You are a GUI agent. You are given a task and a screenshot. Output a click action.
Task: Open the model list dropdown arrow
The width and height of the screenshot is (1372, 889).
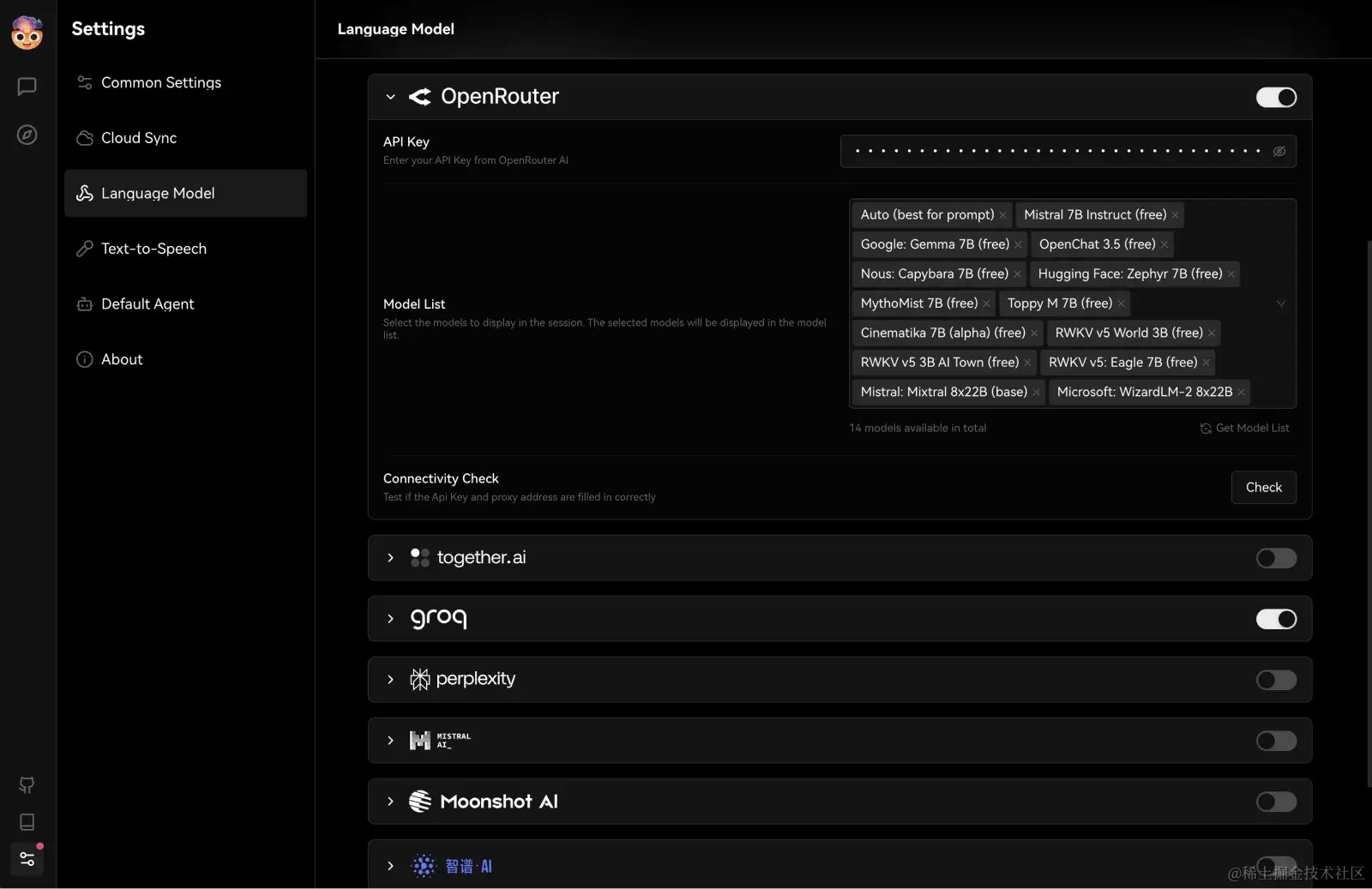1280,303
